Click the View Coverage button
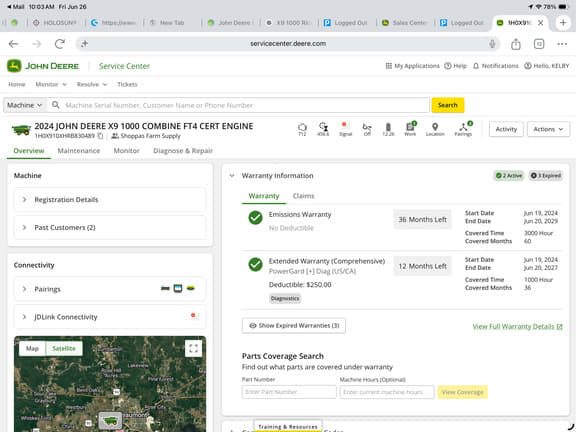The height and width of the screenshot is (432, 576). coord(462,392)
